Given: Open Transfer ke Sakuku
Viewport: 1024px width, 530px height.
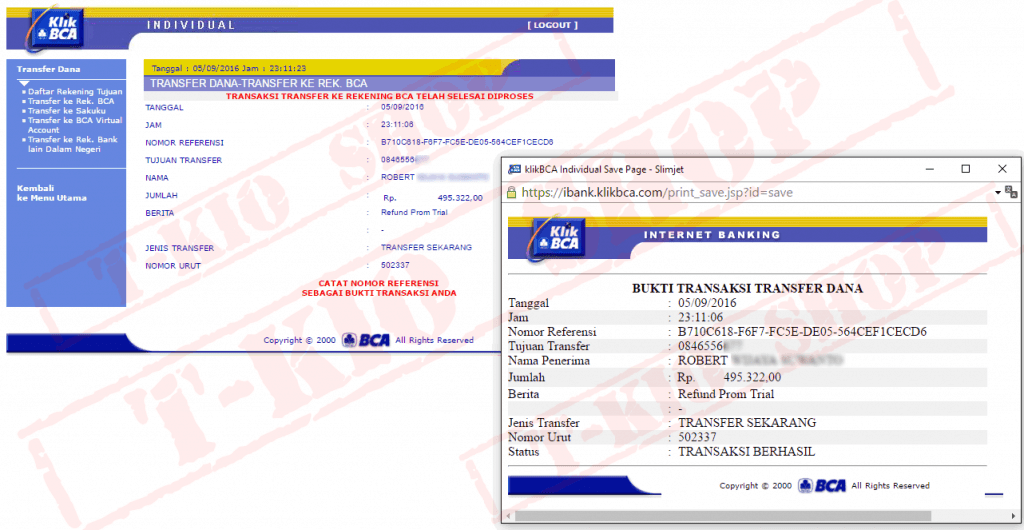Looking at the screenshot, I should tap(66, 111).
